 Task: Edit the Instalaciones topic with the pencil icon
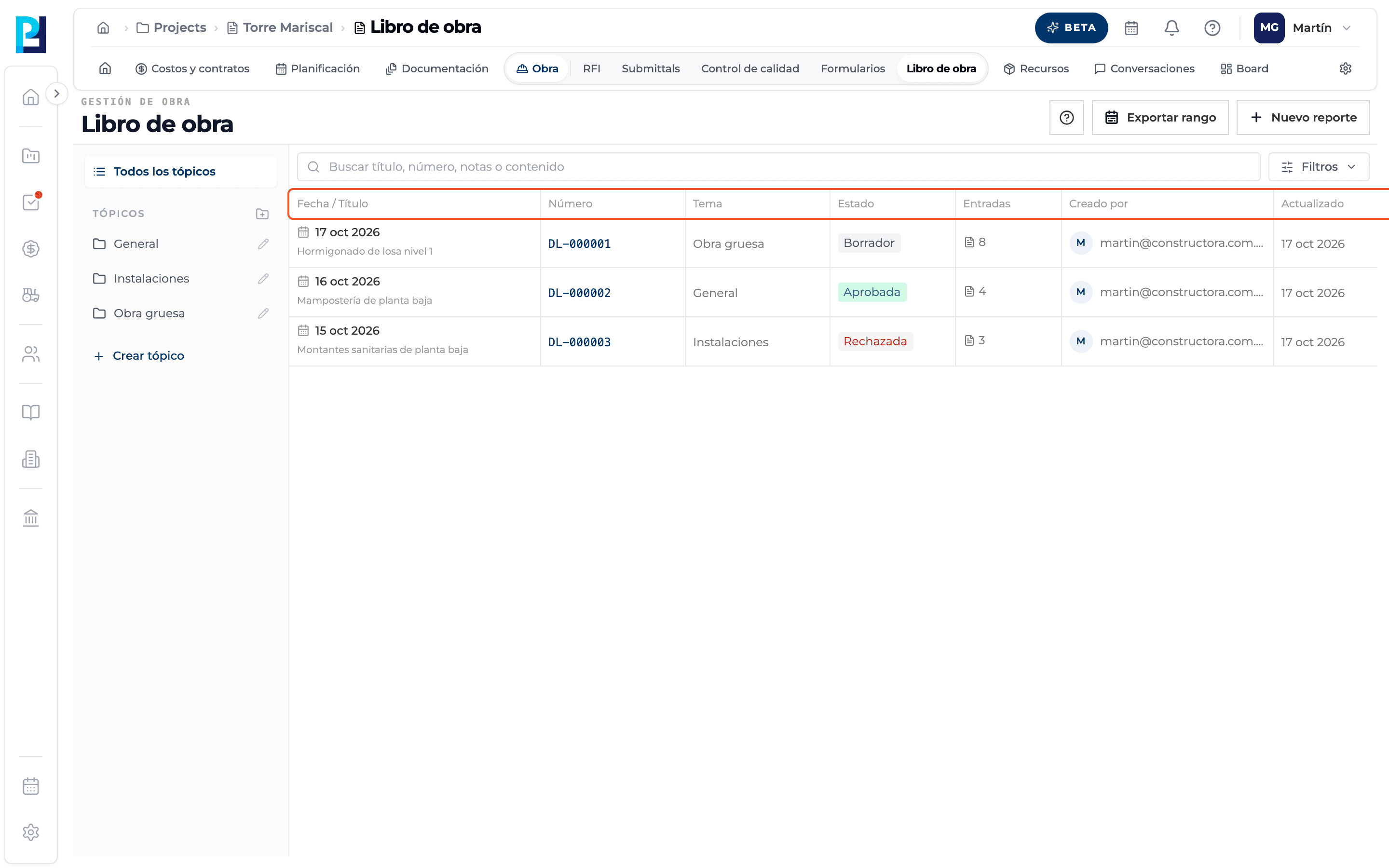coord(263,278)
